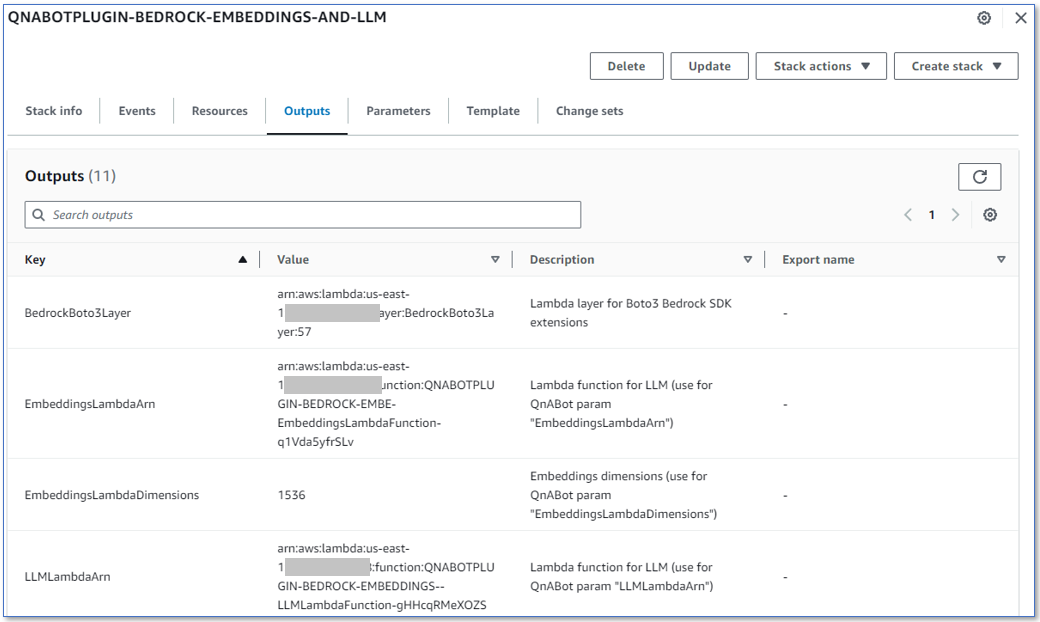Image resolution: width=1040 pixels, height=622 pixels.
Task: Select the value 1536
Action: click(291, 495)
